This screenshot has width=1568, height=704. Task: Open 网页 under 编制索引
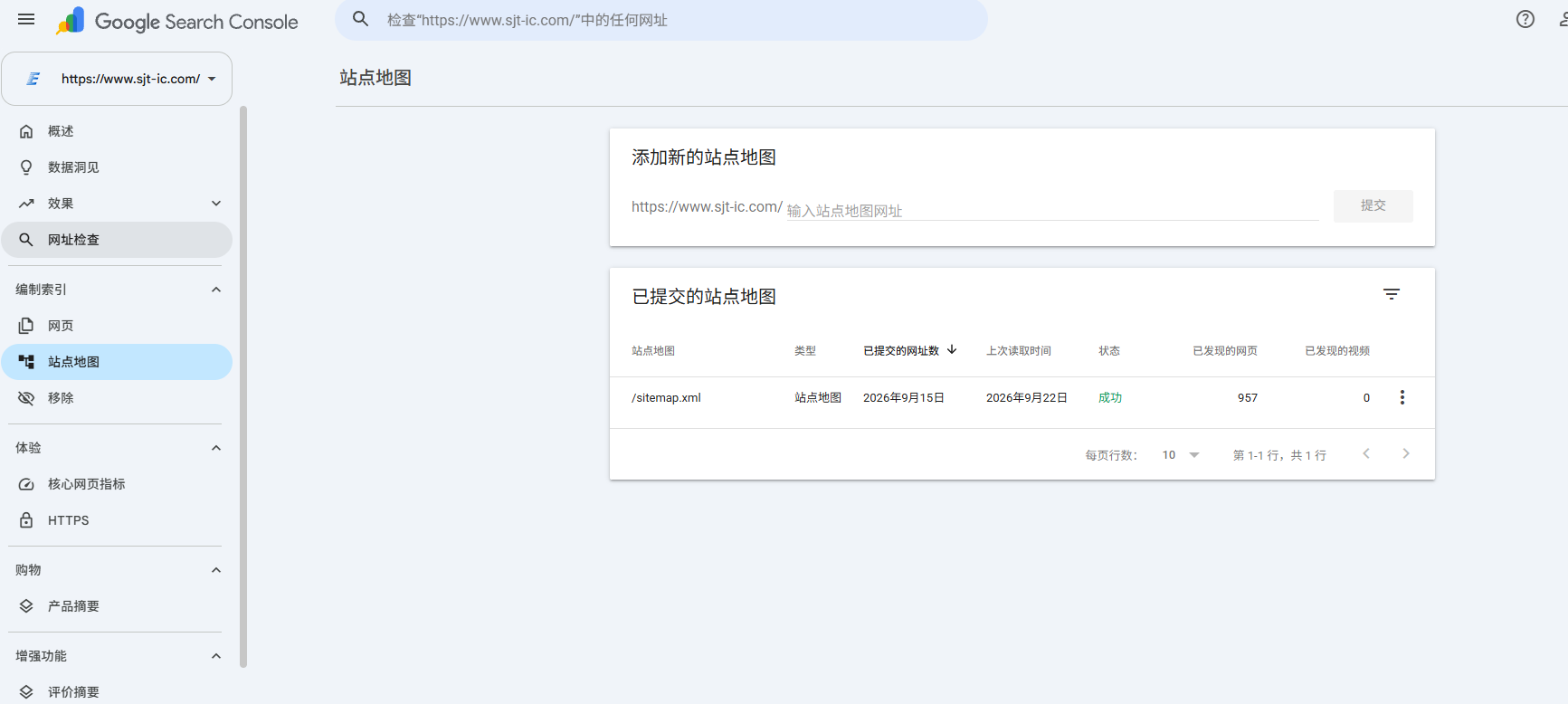tap(117, 326)
